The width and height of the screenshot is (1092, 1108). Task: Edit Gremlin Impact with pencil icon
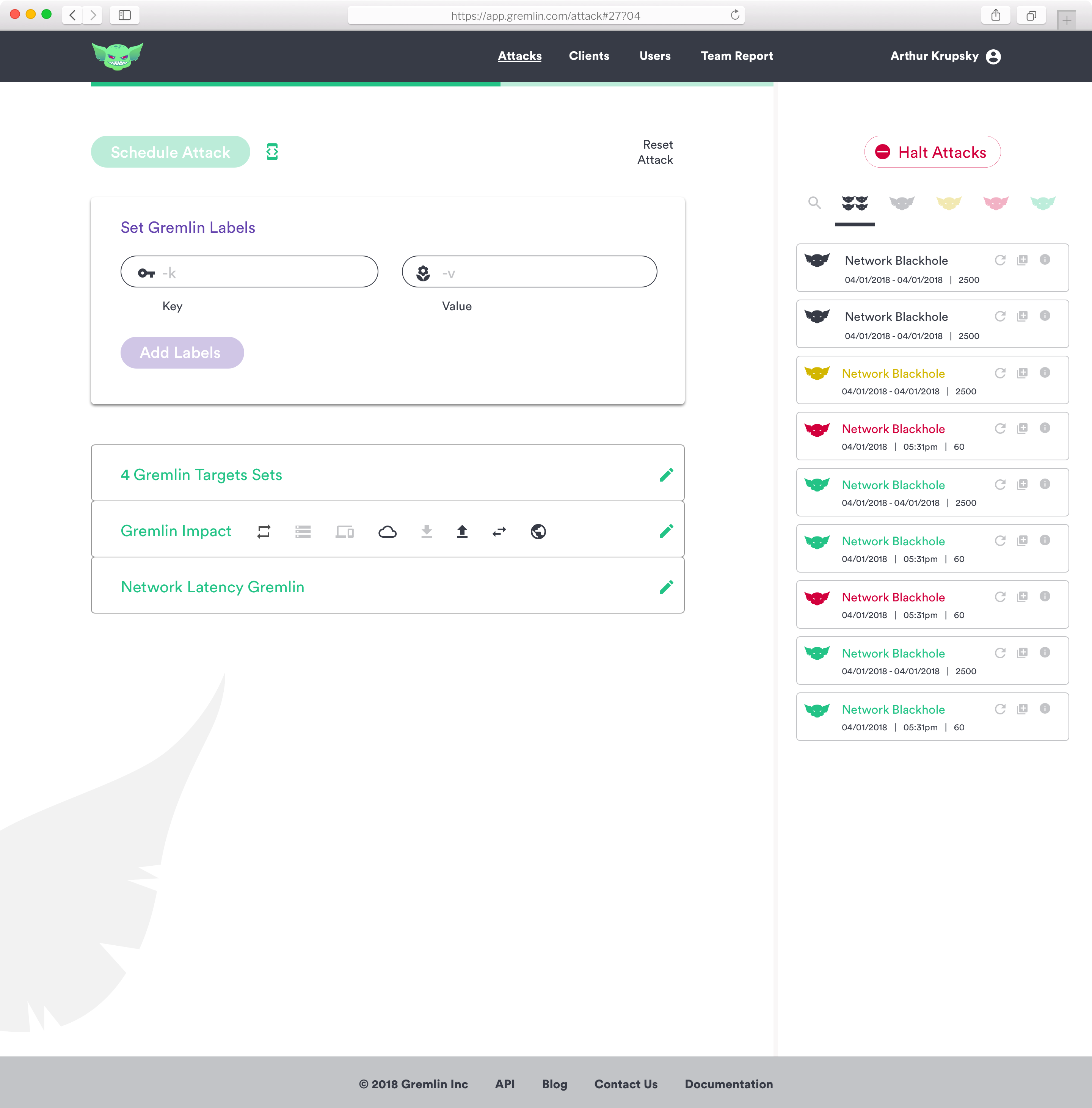point(667,531)
